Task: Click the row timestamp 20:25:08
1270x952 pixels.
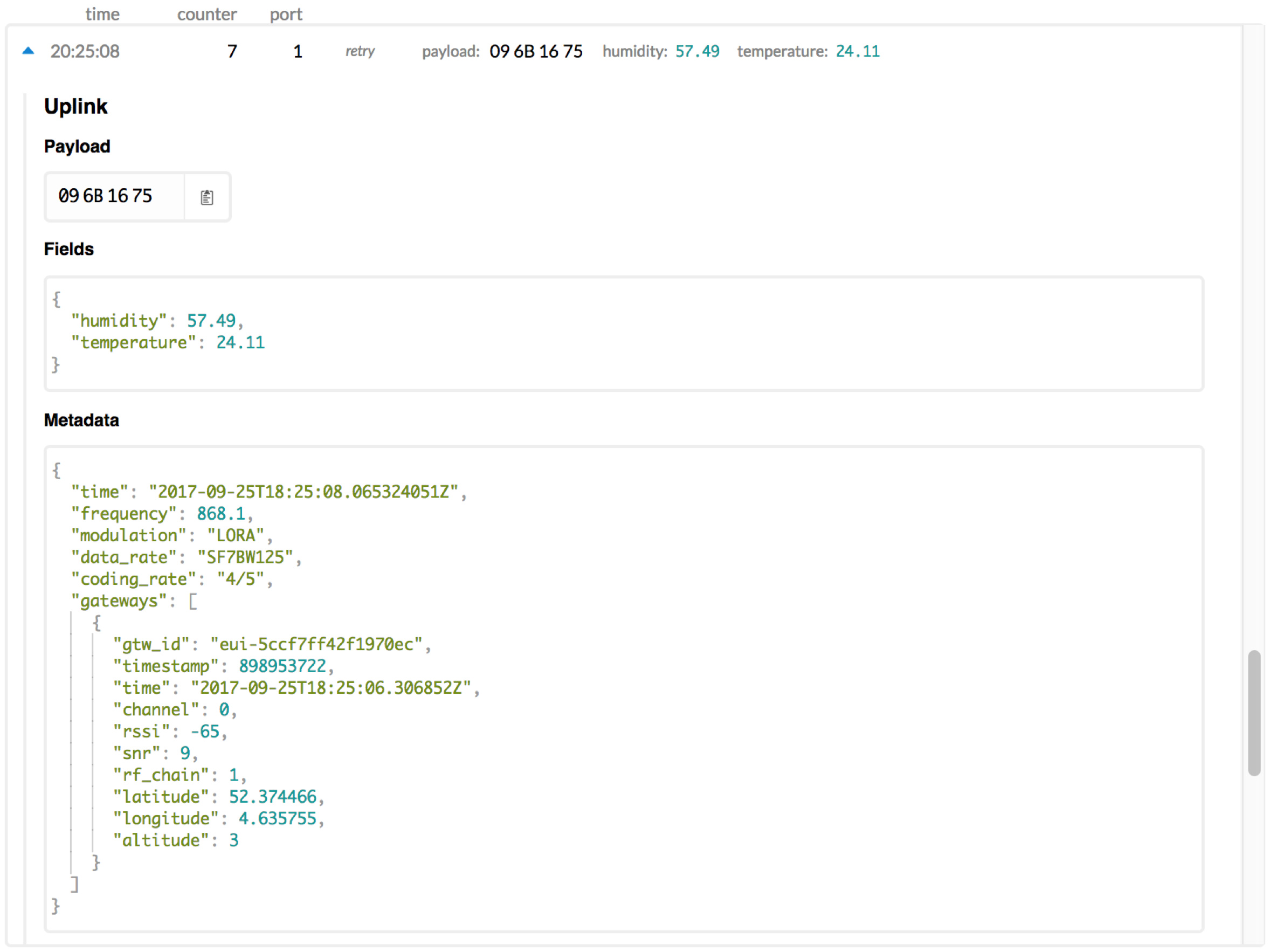Action: [85, 51]
